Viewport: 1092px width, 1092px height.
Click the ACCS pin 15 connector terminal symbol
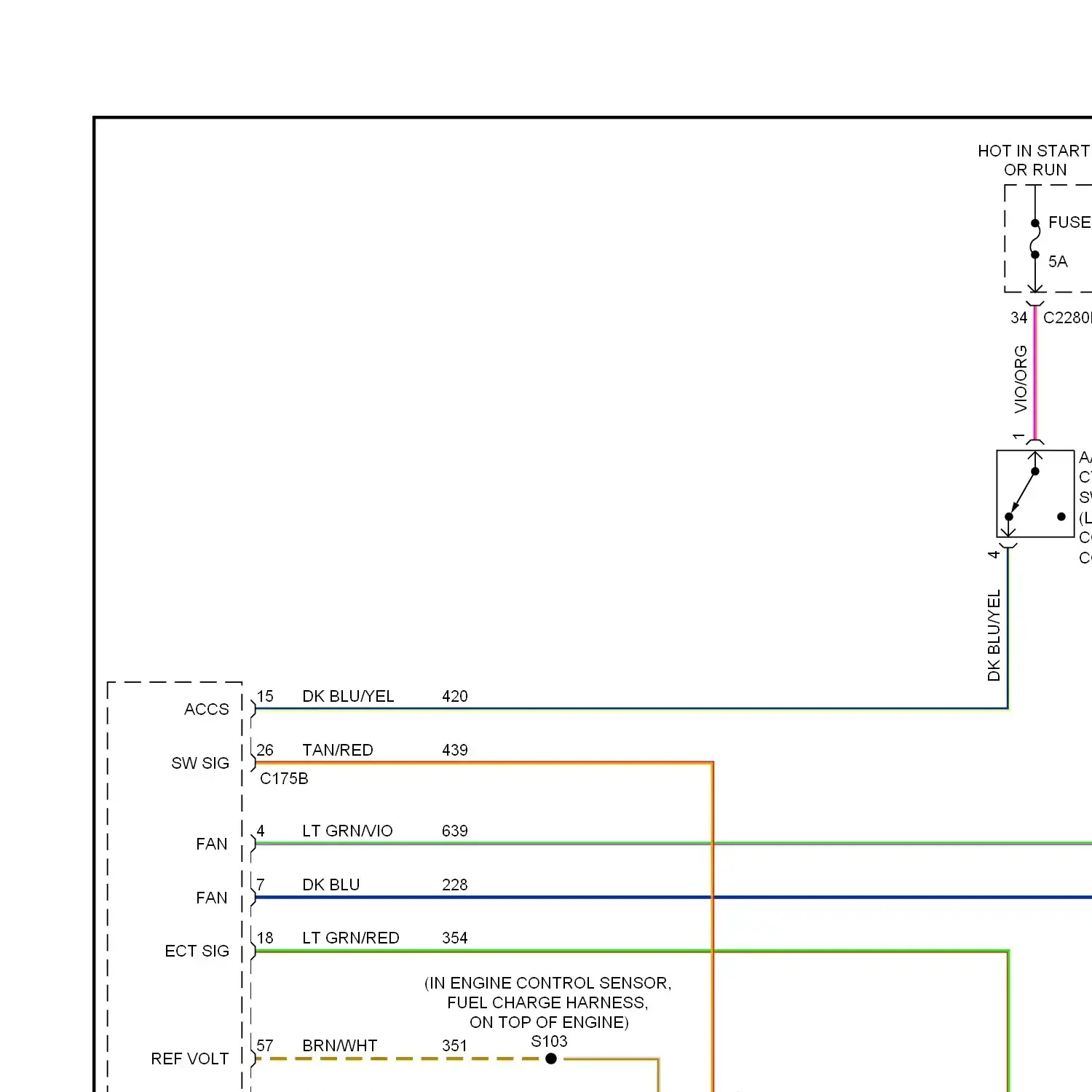[x=253, y=709]
